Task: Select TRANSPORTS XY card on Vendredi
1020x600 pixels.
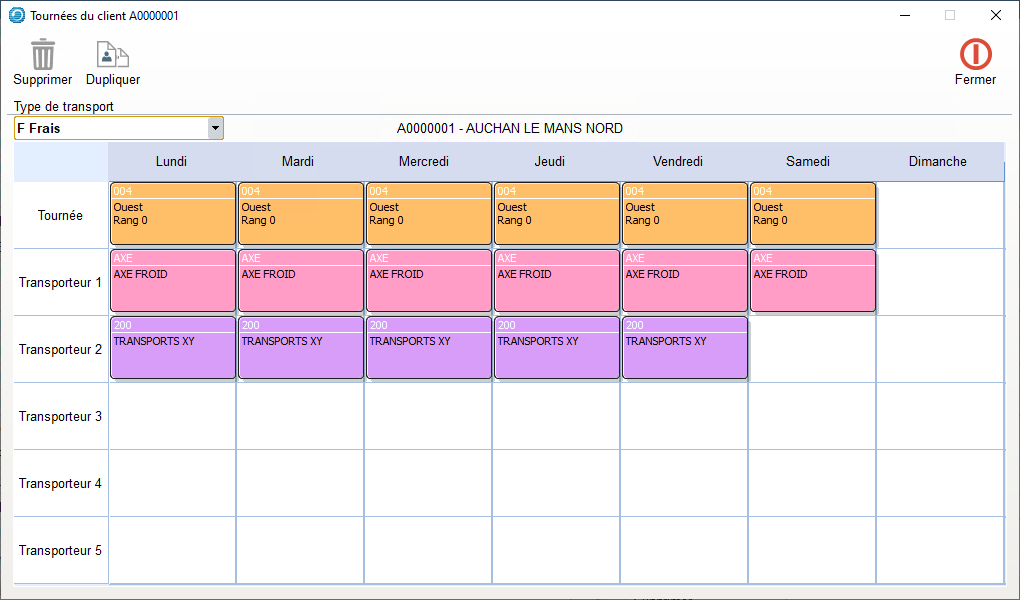Action: pos(684,348)
